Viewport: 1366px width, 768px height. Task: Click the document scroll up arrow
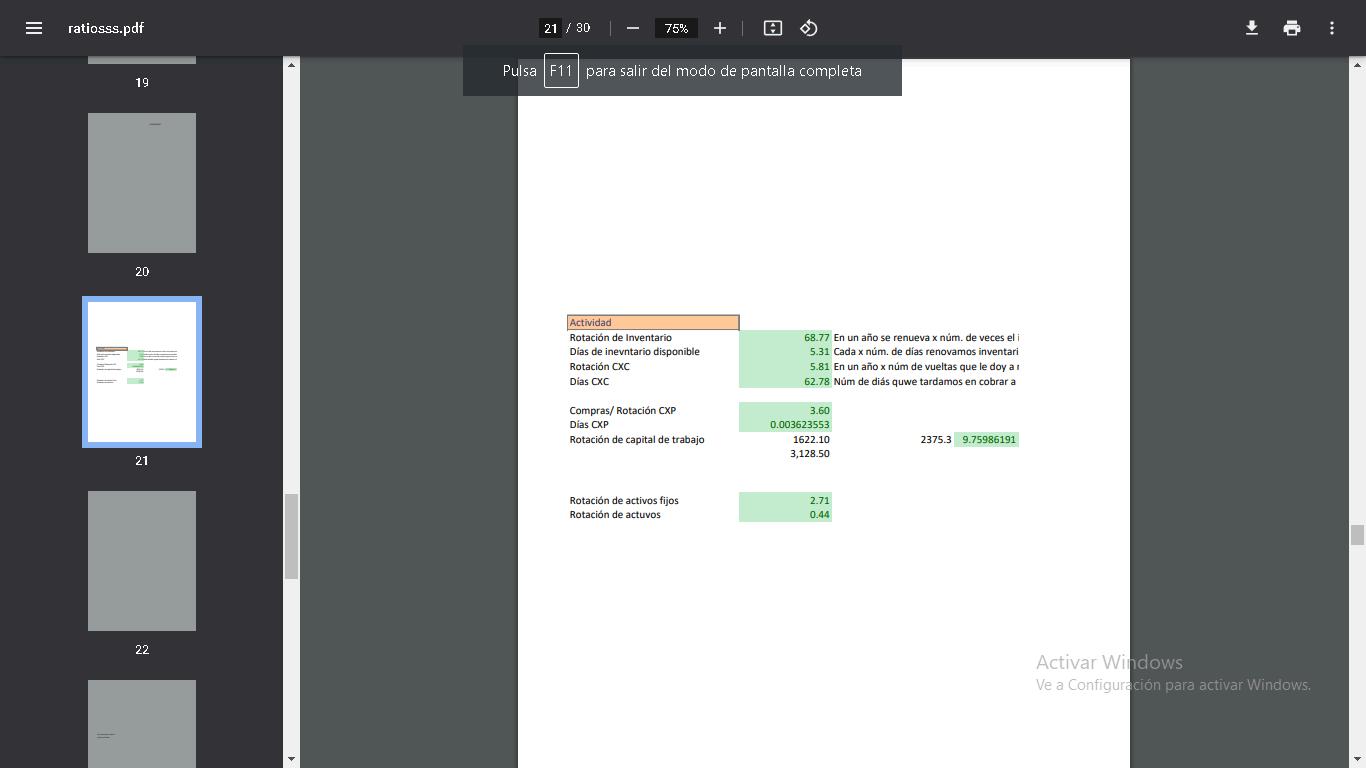pos(1358,65)
